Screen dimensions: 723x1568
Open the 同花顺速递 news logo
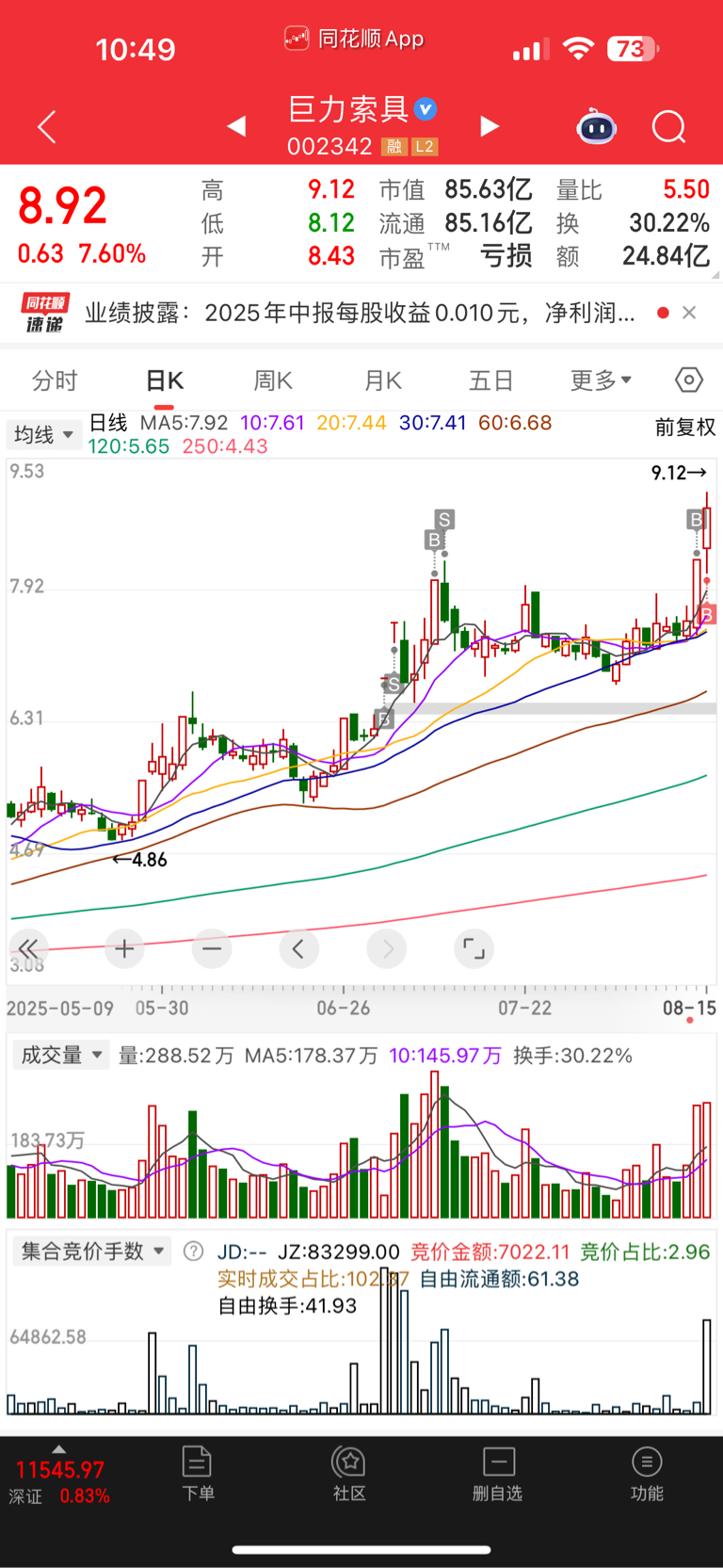pos(44,313)
